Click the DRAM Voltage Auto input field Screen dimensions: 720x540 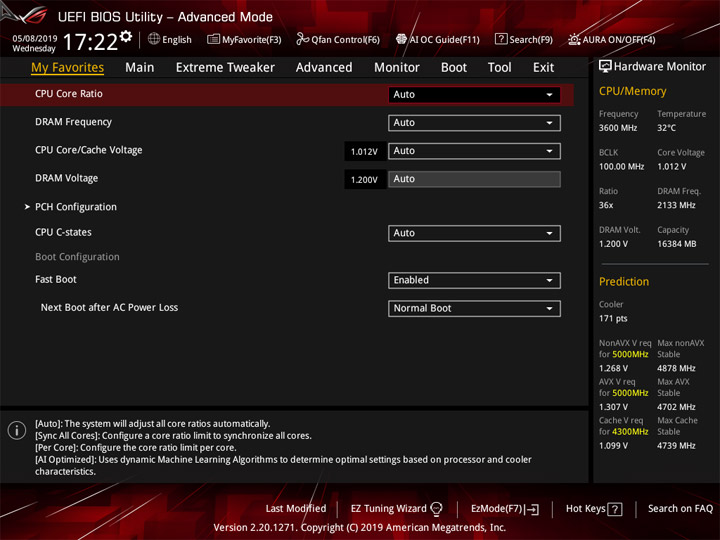[474, 179]
